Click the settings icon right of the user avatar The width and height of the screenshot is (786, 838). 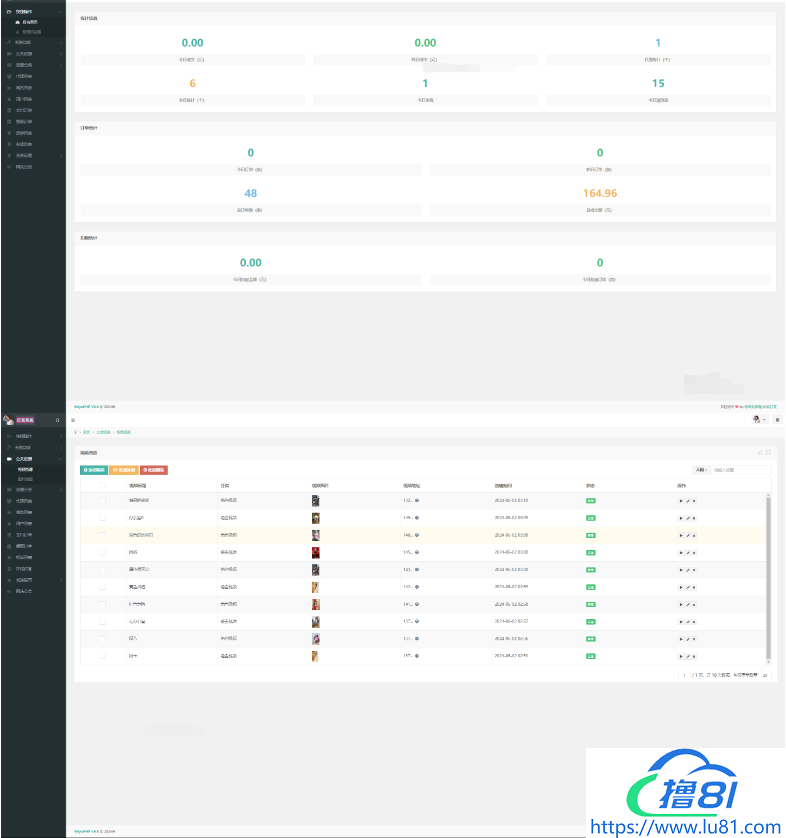(x=777, y=420)
